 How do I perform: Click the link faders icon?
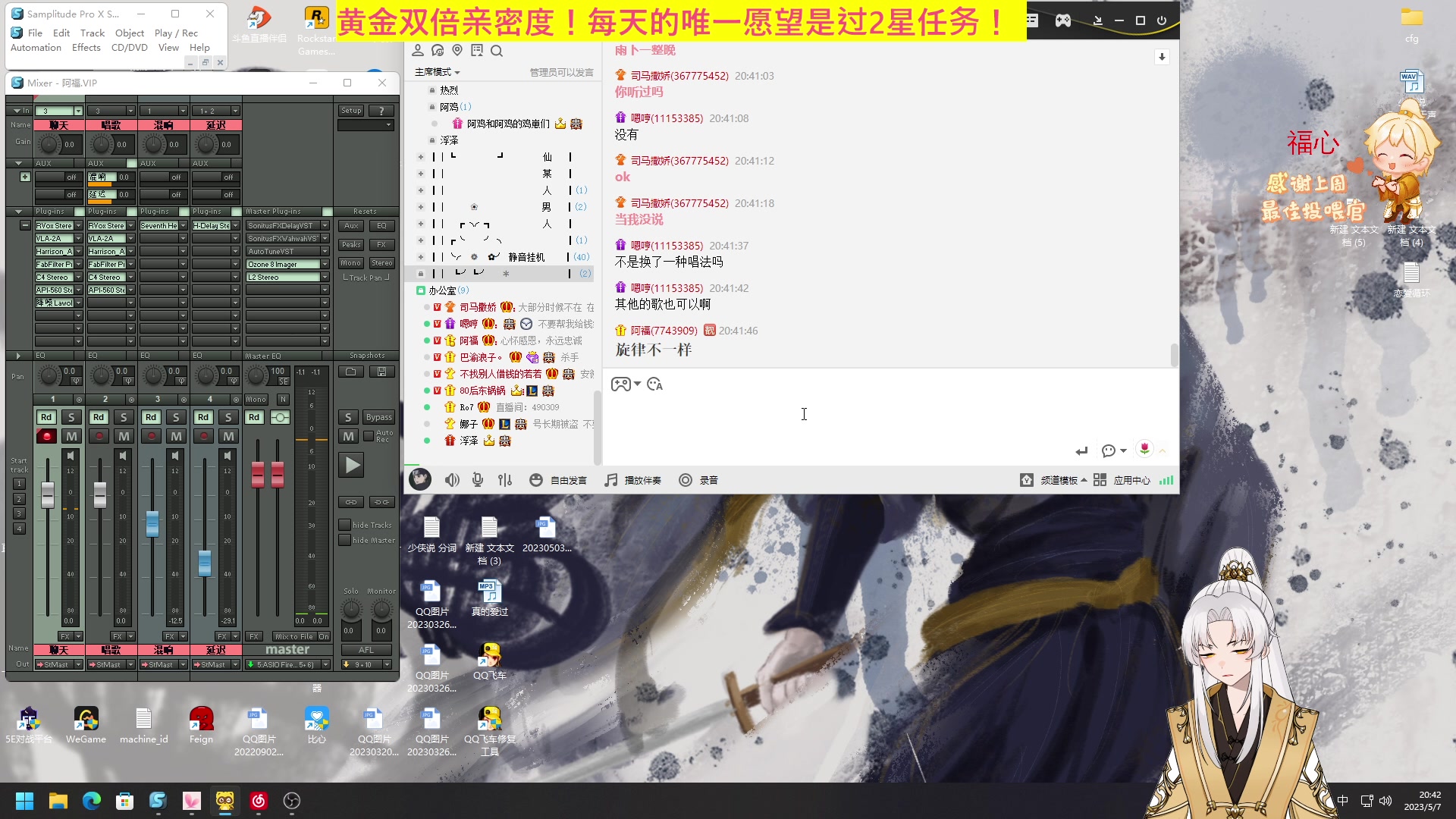point(351,502)
